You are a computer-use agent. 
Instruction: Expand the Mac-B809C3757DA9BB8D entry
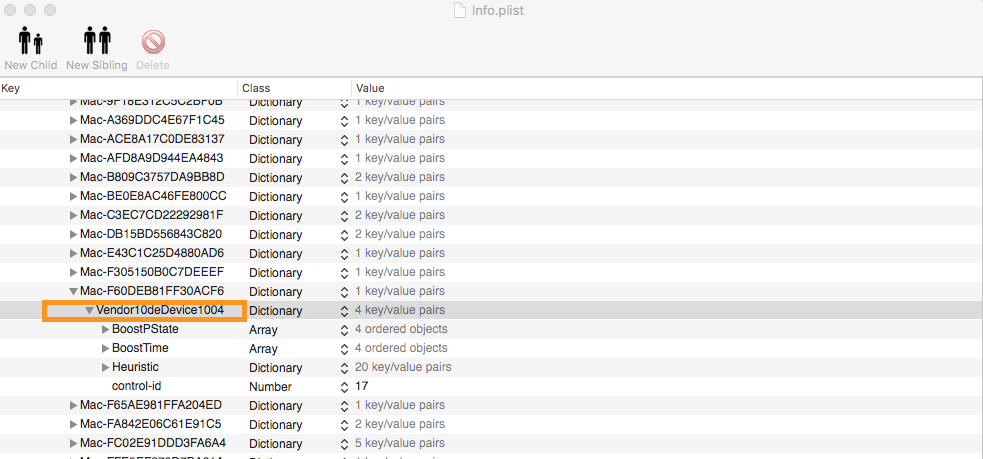[x=73, y=177]
